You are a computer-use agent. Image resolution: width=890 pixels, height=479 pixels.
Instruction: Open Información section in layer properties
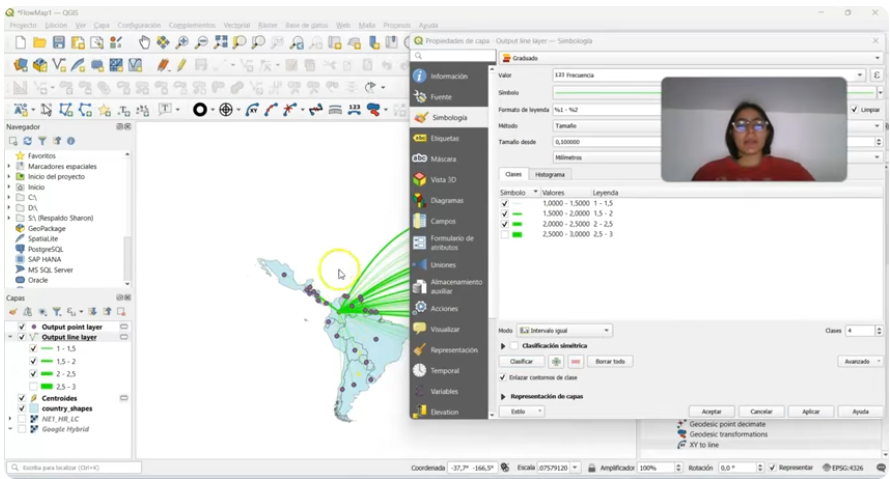448,76
